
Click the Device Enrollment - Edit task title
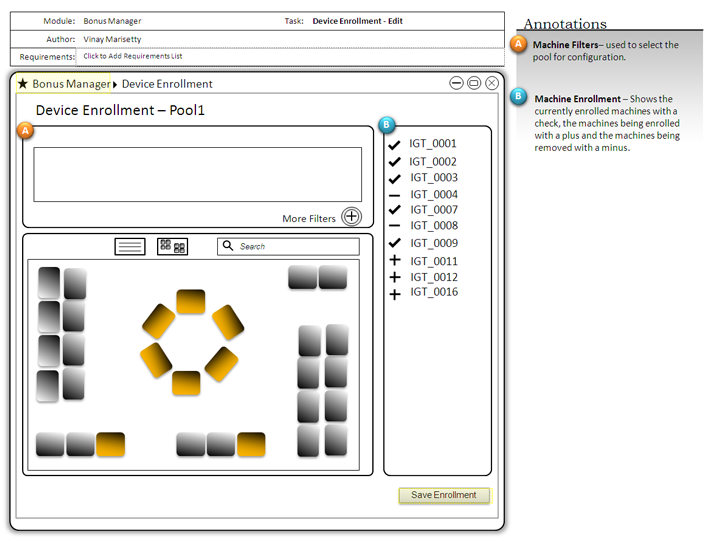coord(357,21)
